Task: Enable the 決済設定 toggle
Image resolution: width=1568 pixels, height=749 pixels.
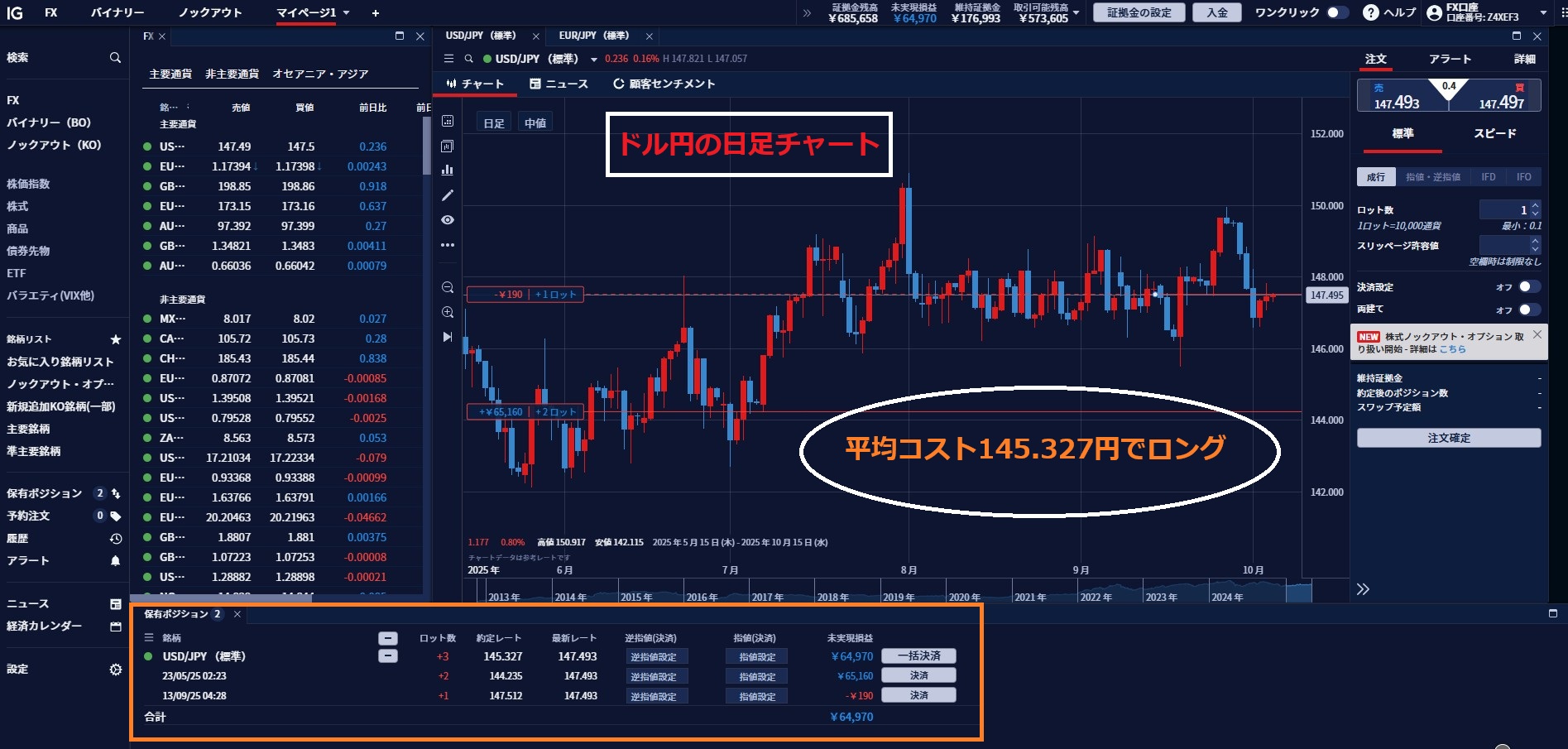Action: pos(1529,287)
